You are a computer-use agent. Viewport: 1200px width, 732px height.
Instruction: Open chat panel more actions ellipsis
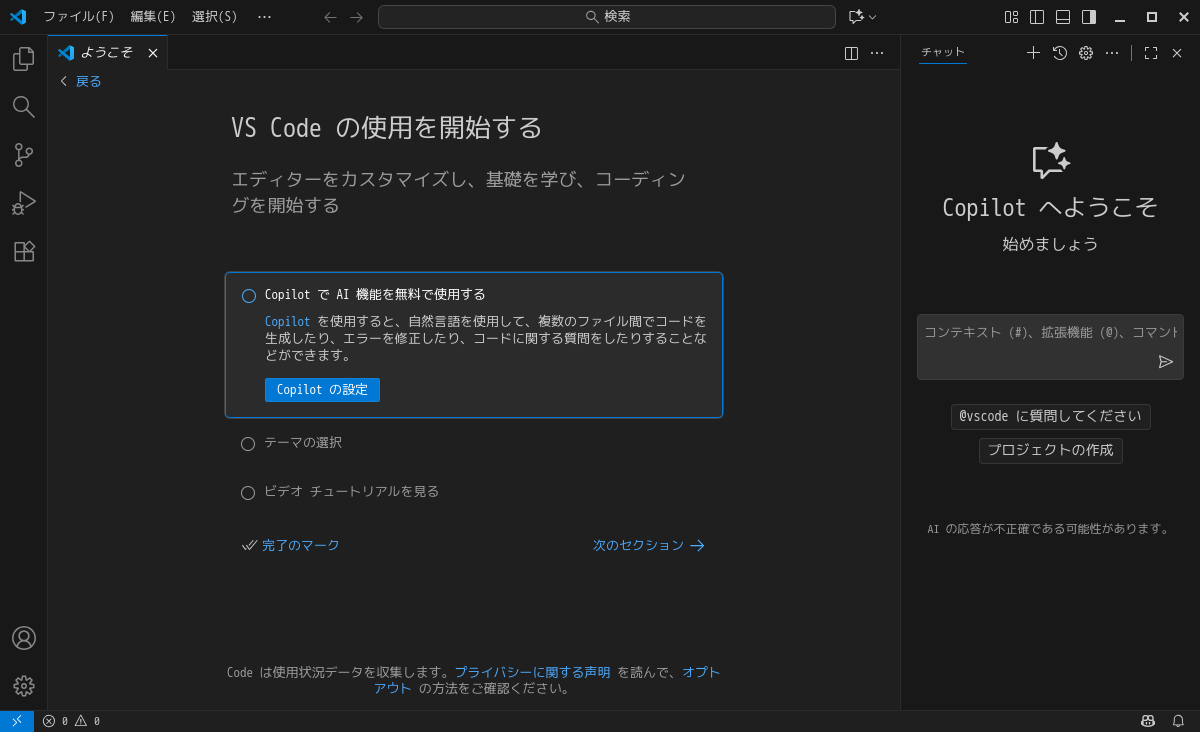point(1112,53)
